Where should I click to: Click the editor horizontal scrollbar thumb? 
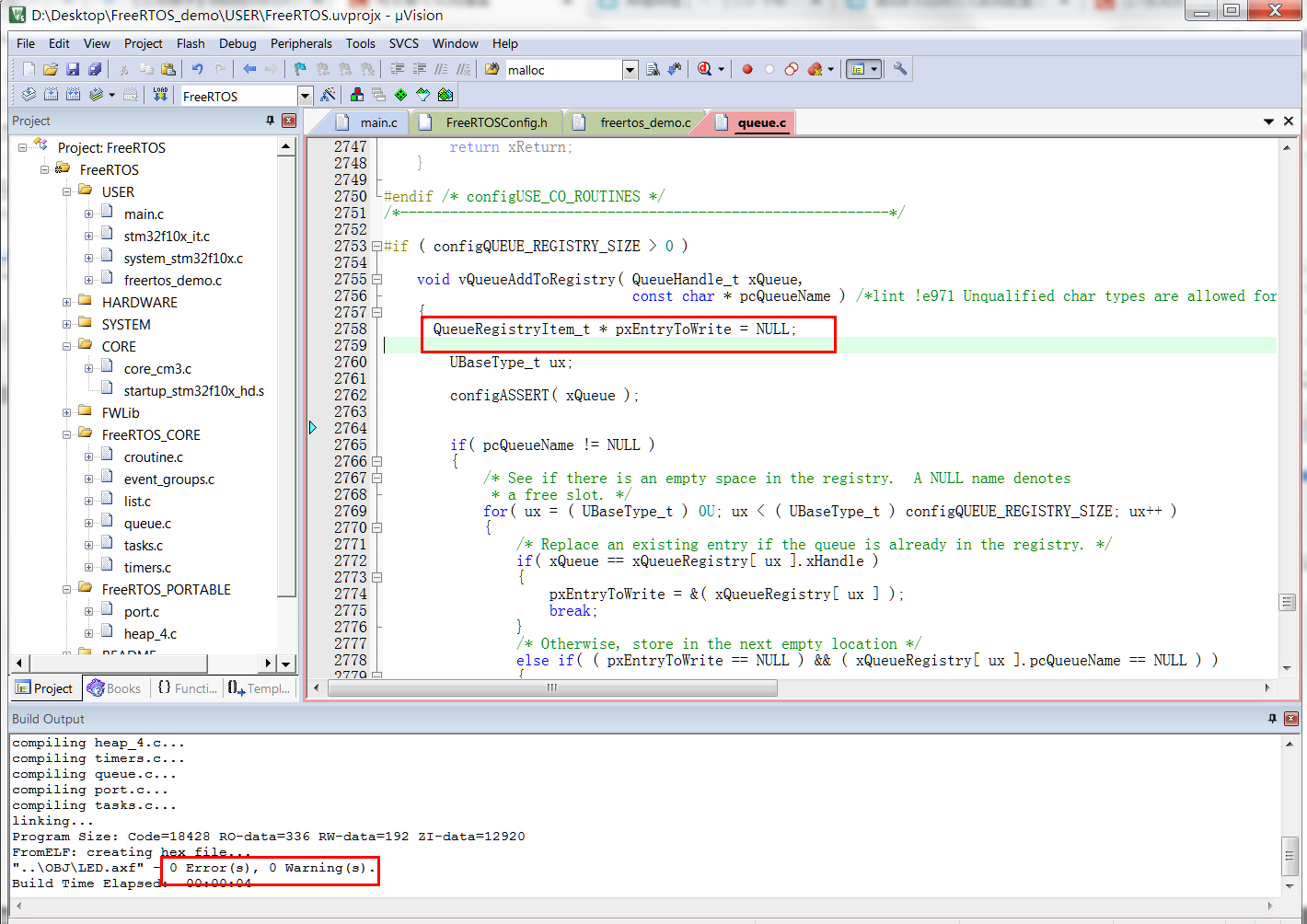coord(550,687)
